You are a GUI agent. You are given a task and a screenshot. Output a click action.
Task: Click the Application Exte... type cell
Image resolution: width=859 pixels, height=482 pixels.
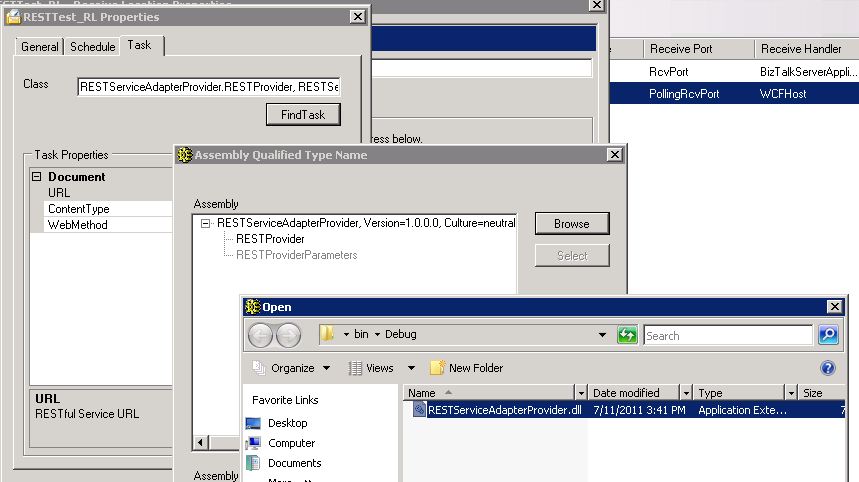[742, 410]
